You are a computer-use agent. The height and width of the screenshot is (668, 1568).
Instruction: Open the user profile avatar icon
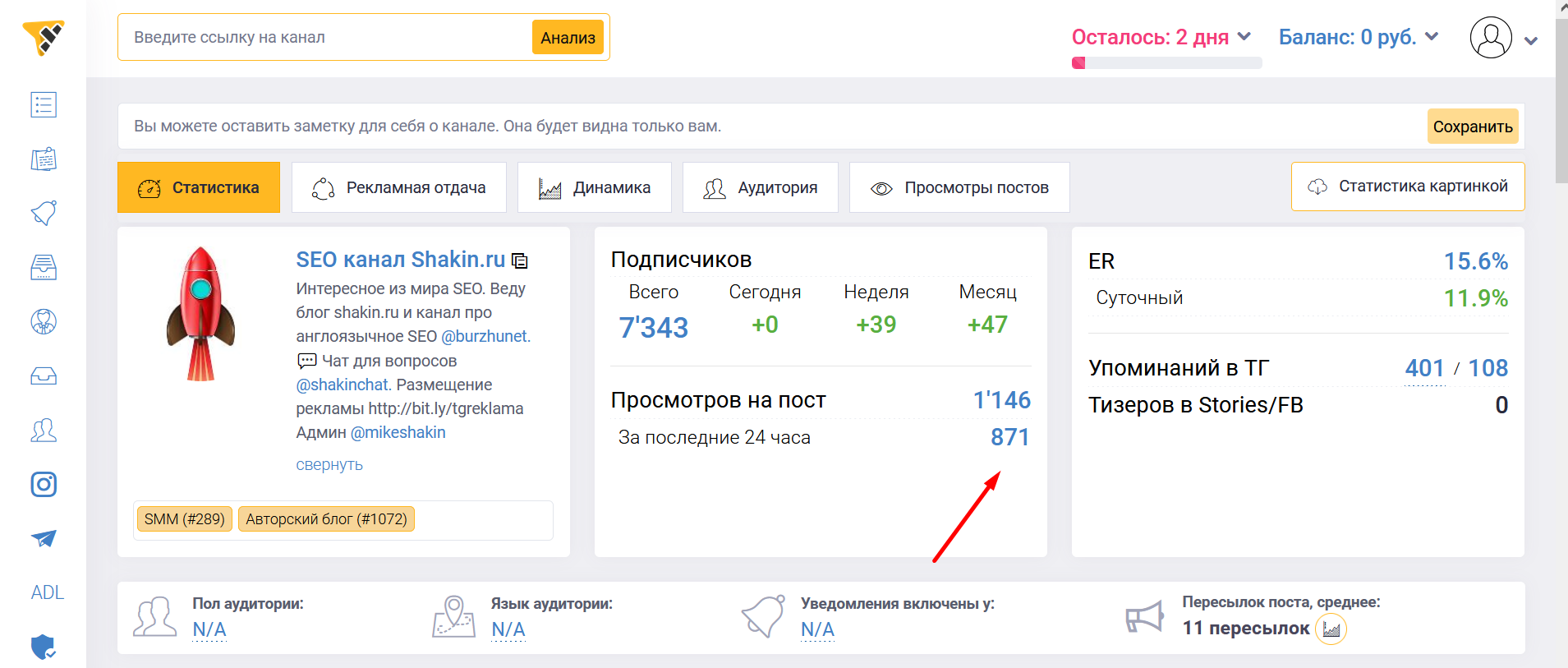1491,37
